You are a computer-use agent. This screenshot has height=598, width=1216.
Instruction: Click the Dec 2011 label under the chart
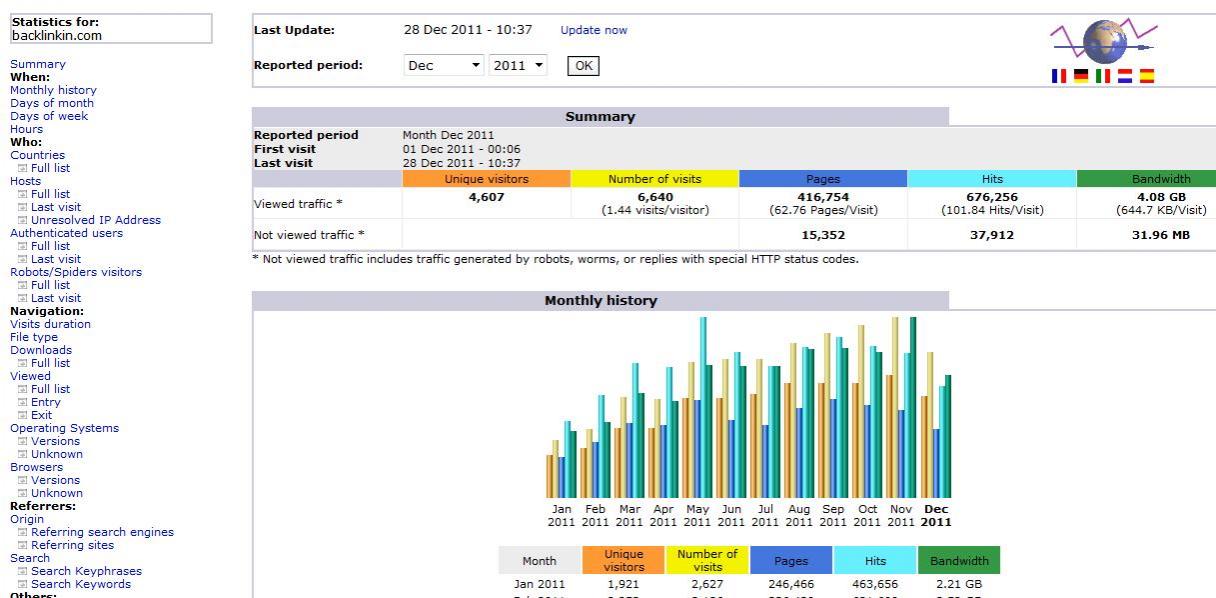tap(936, 515)
